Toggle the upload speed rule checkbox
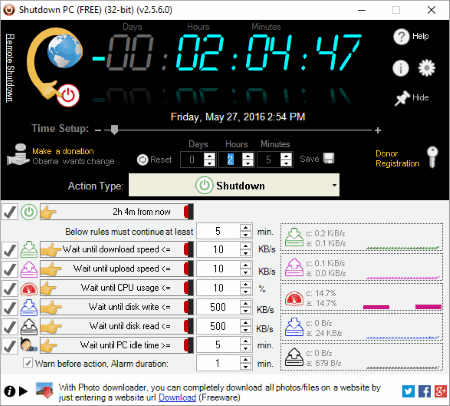The image size is (450, 406). (9, 269)
